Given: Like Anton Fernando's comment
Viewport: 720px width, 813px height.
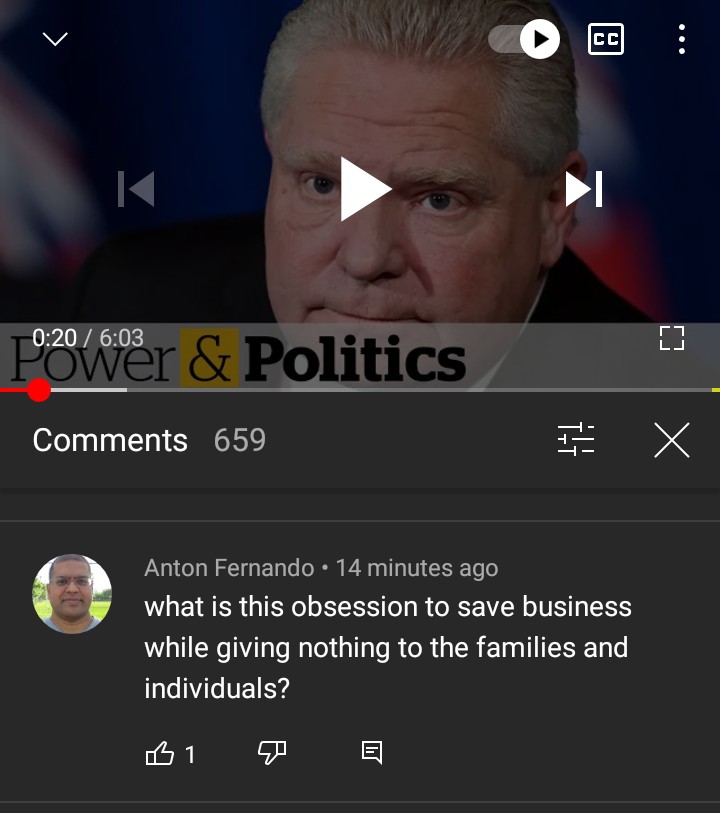Looking at the screenshot, I should click(x=160, y=753).
